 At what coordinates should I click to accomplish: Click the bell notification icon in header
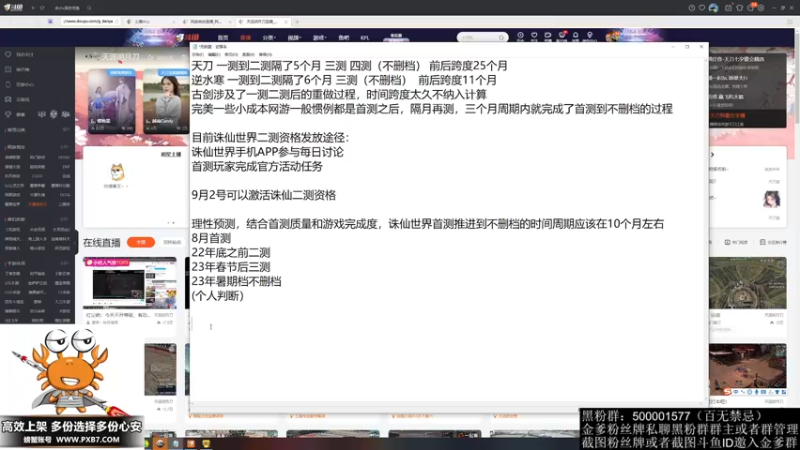[x=576, y=36]
